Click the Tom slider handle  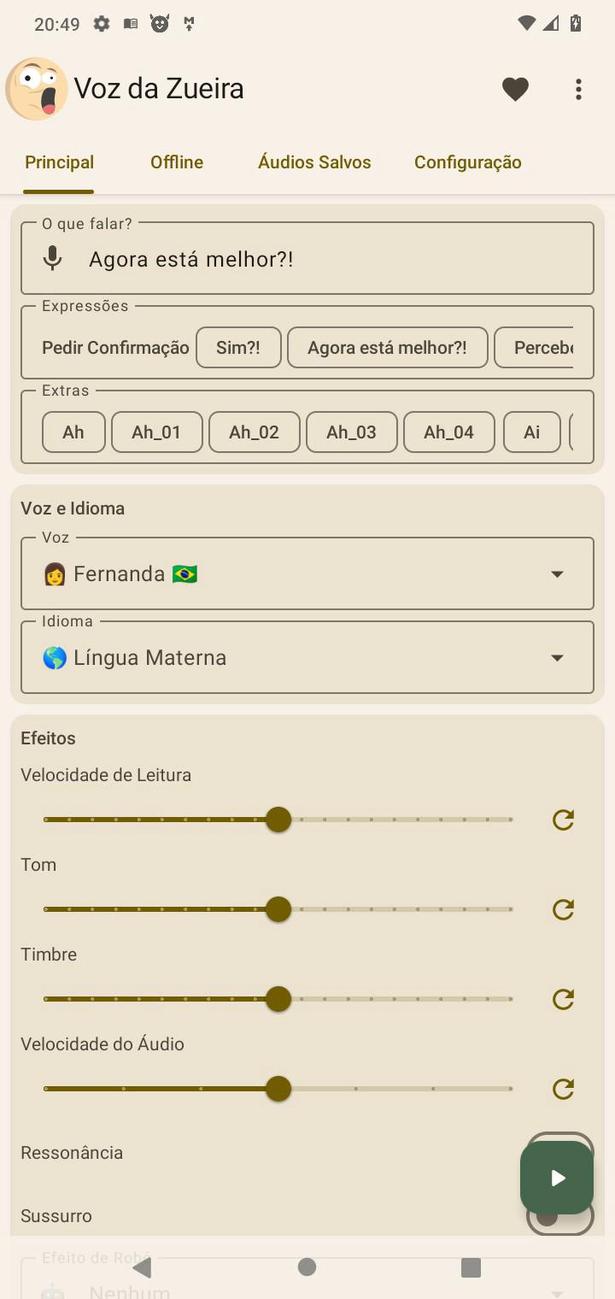click(278, 909)
